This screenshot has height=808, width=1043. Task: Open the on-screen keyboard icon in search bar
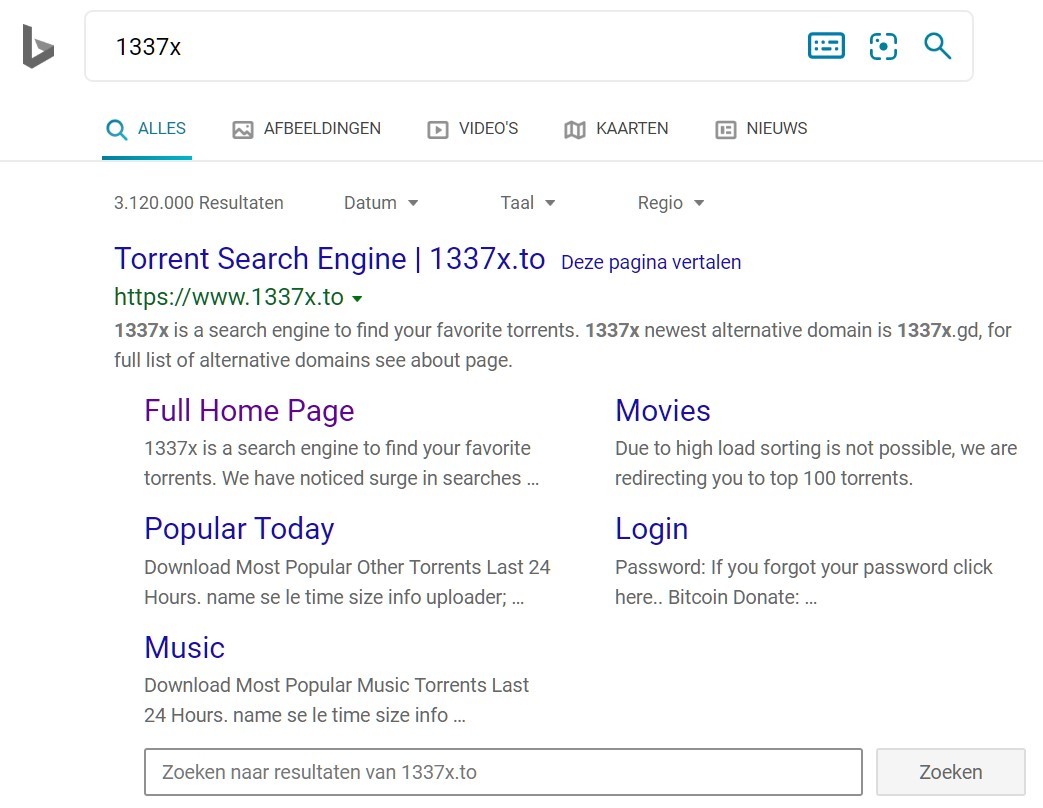tap(826, 46)
